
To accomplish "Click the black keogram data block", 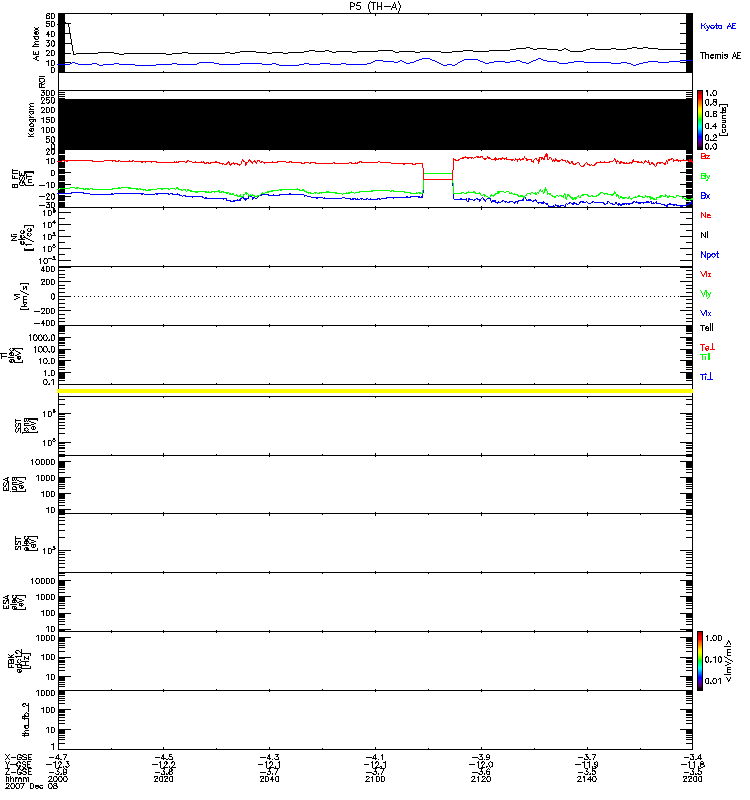I will (x=375, y=124).
